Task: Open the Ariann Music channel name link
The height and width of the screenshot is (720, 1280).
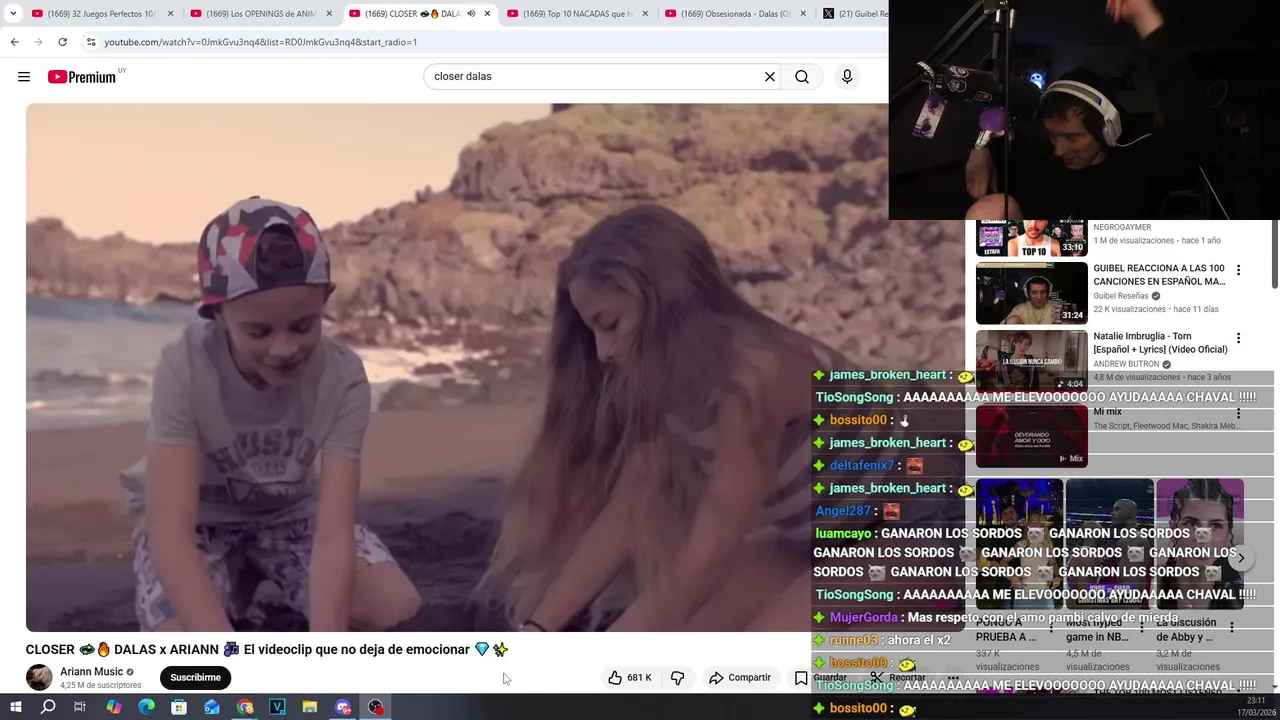Action: (91, 672)
